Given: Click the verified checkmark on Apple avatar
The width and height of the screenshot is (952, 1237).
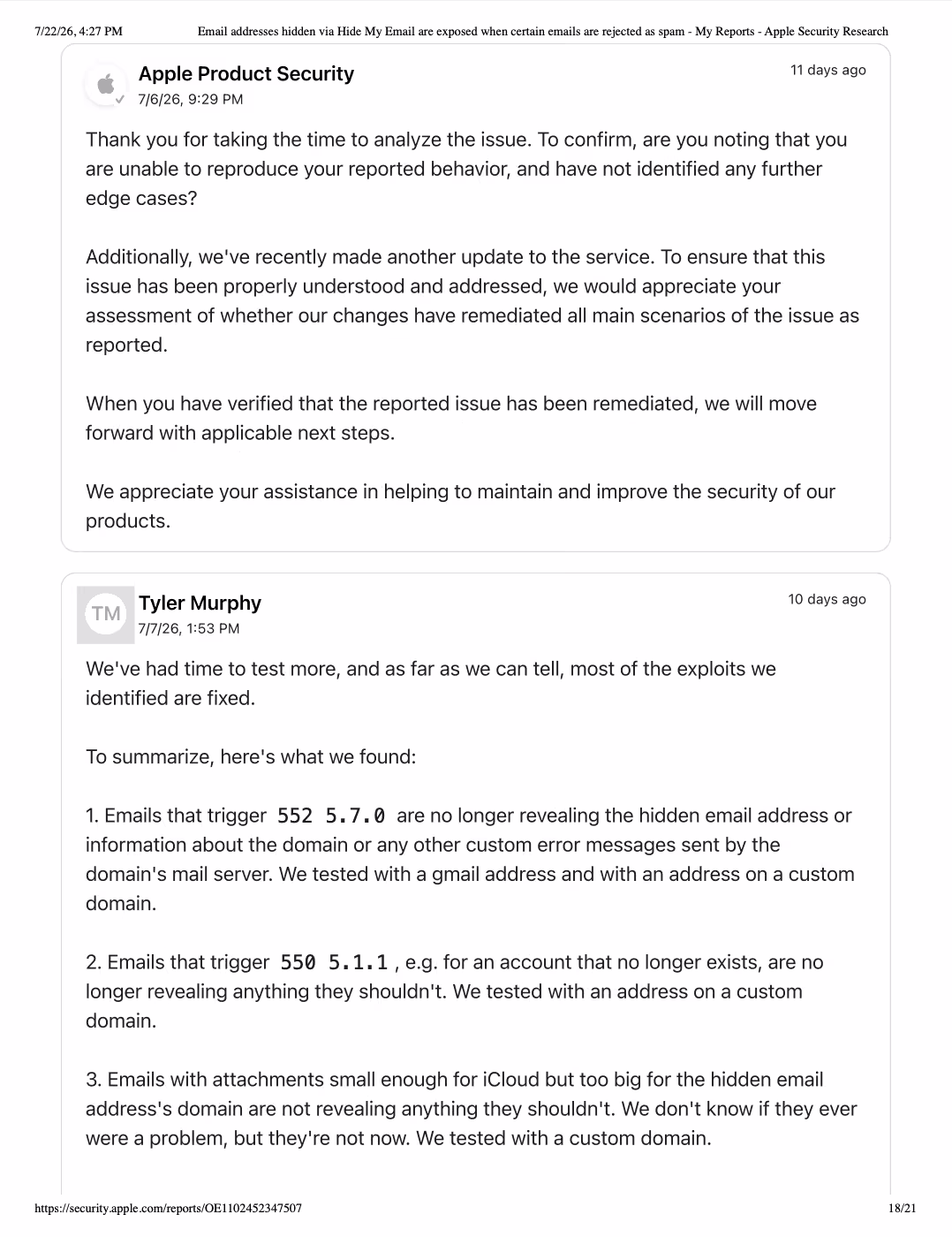Looking at the screenshot, I should coord(120,99).
